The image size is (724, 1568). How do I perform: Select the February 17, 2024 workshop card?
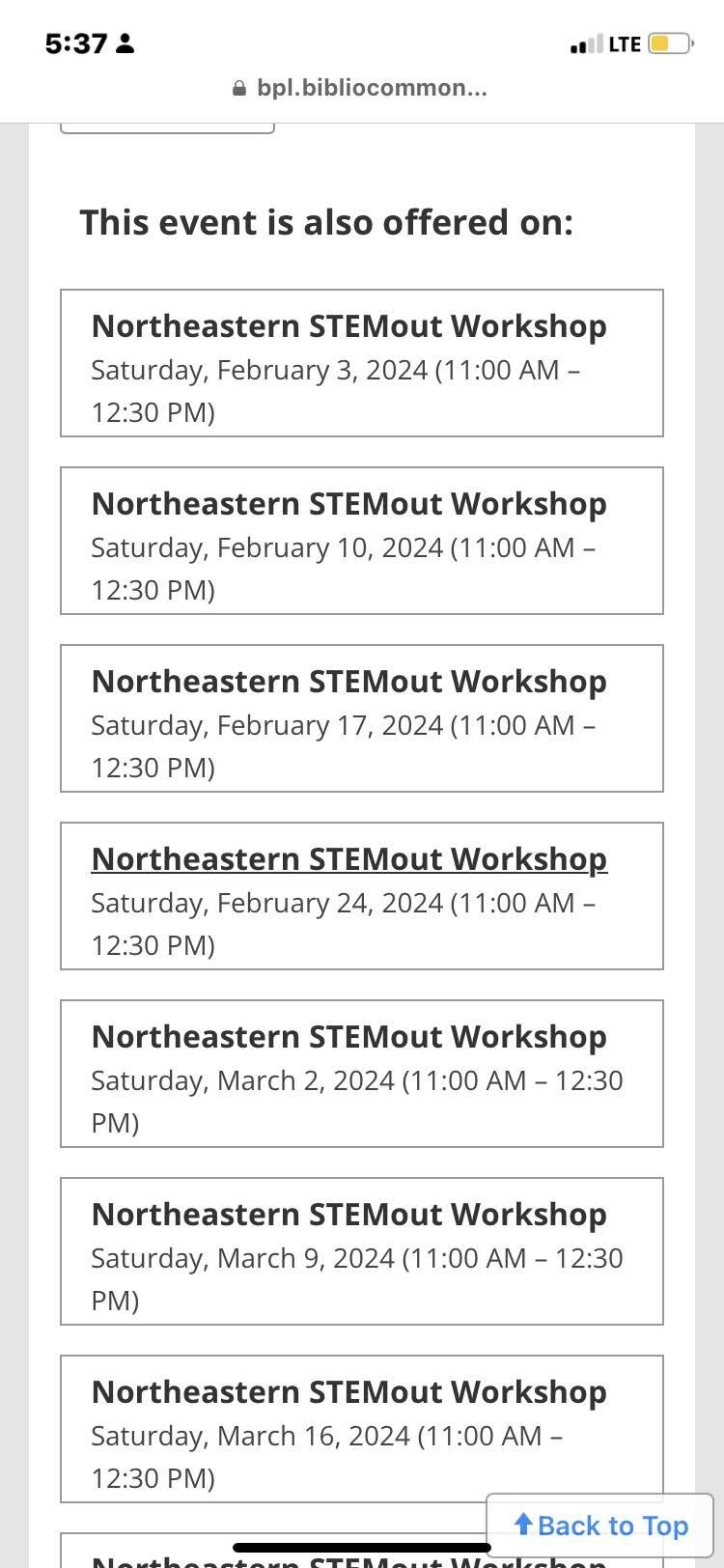(x=362, y=718)
